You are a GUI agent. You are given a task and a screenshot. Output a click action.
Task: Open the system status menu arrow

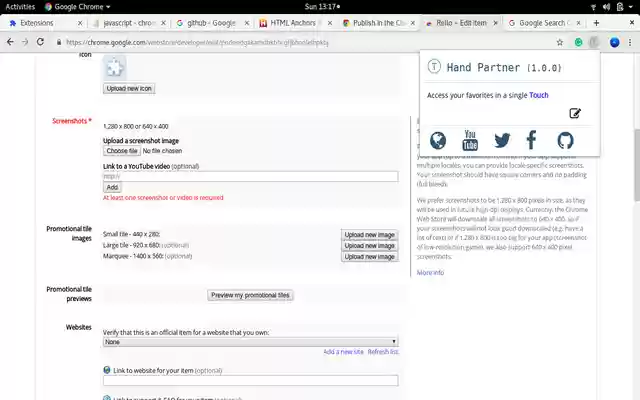(x=631, y=7)
